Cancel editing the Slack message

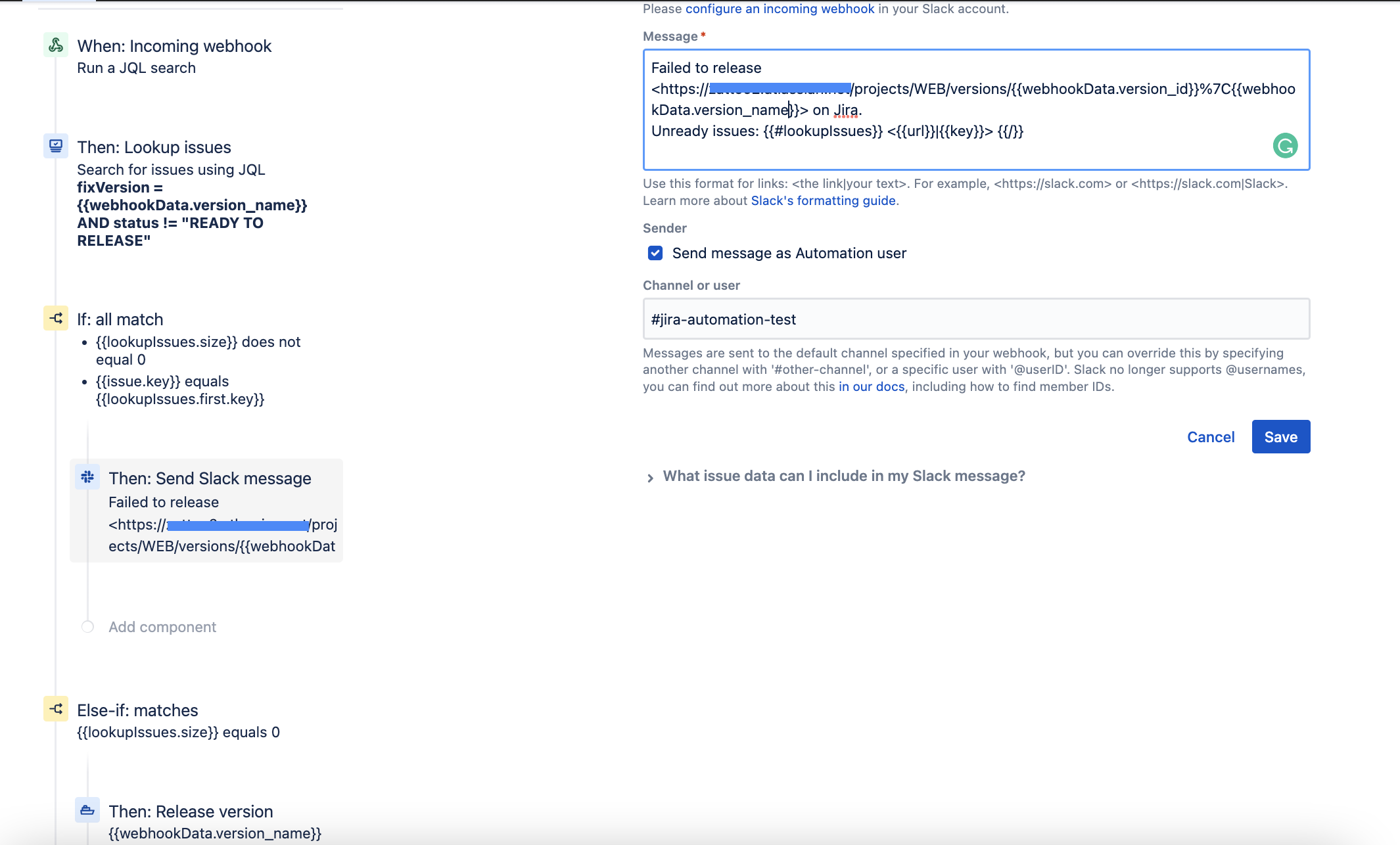tap(1211, 436)
